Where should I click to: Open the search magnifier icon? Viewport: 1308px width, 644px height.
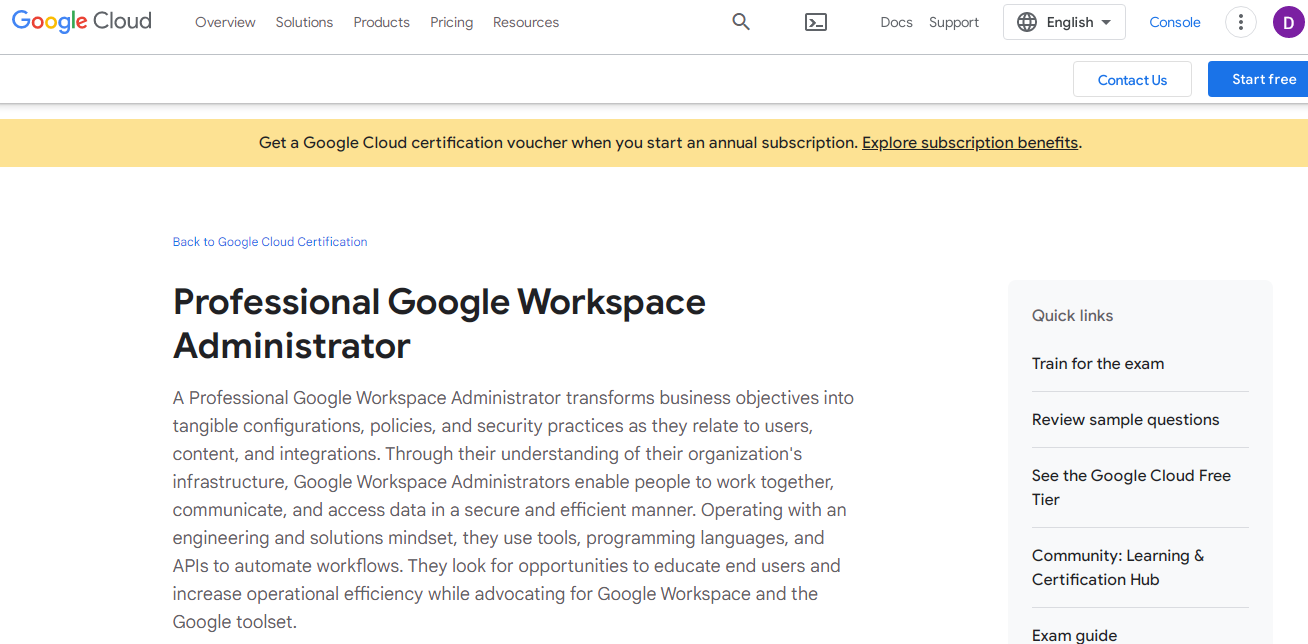[x=741, y=22]
